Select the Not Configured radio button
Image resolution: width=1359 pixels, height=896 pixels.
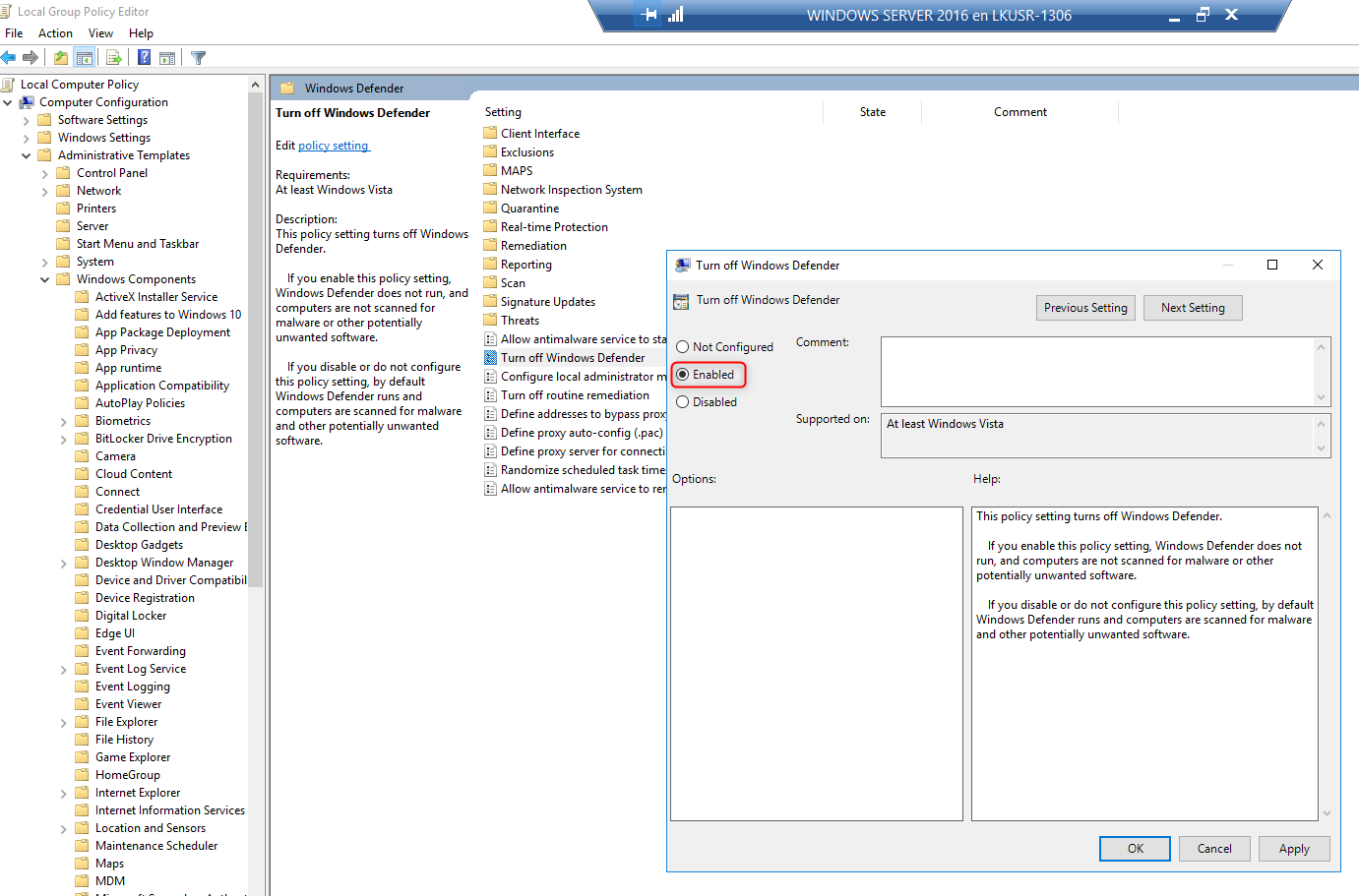[x=682, y=347]
